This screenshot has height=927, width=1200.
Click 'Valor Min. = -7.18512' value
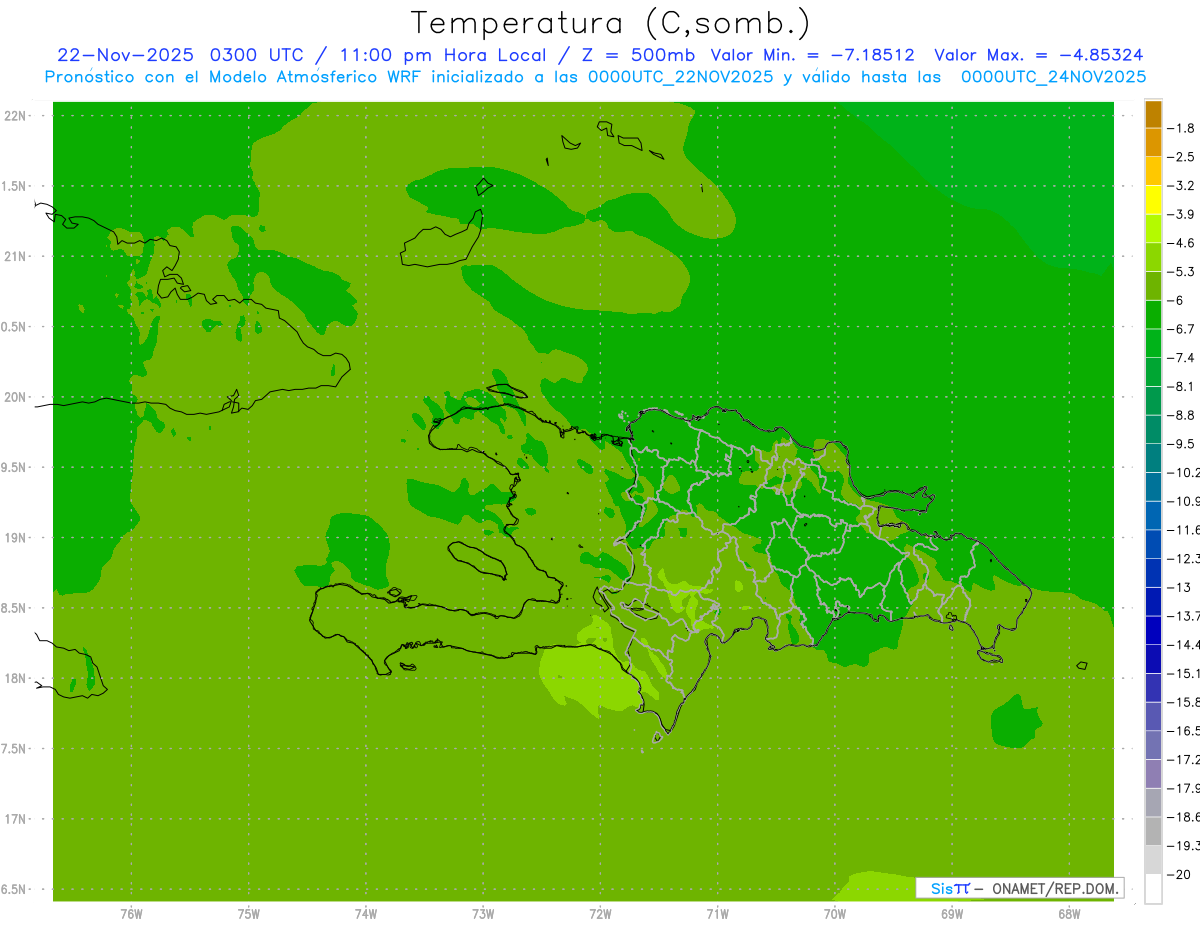[x=812, y=55]
